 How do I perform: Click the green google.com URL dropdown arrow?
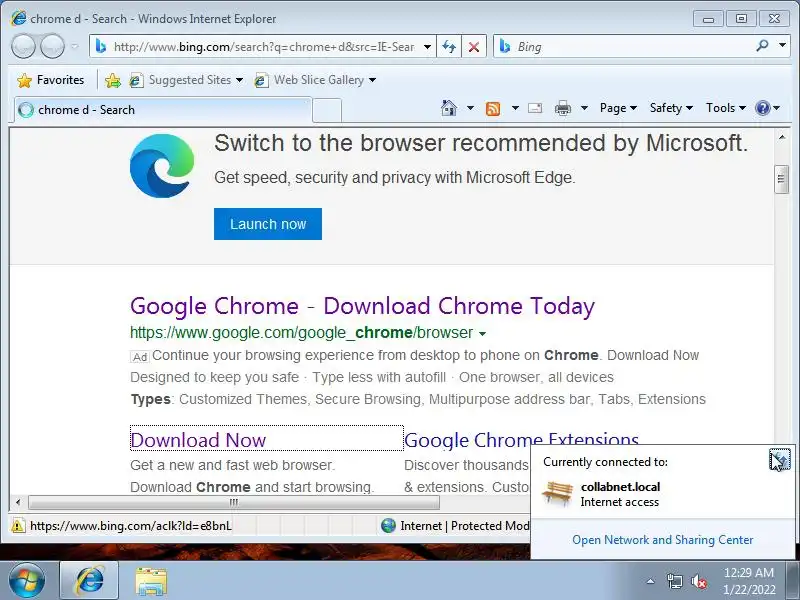point(483,334)
